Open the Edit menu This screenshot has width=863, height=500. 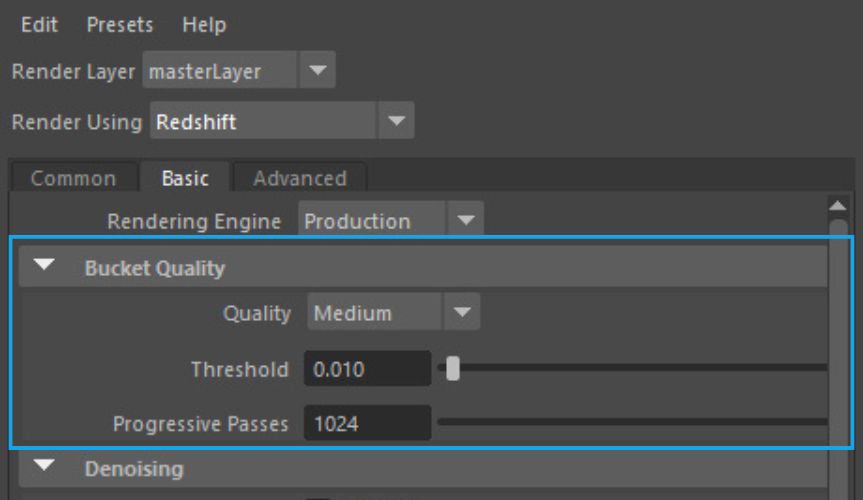(39, 24)
